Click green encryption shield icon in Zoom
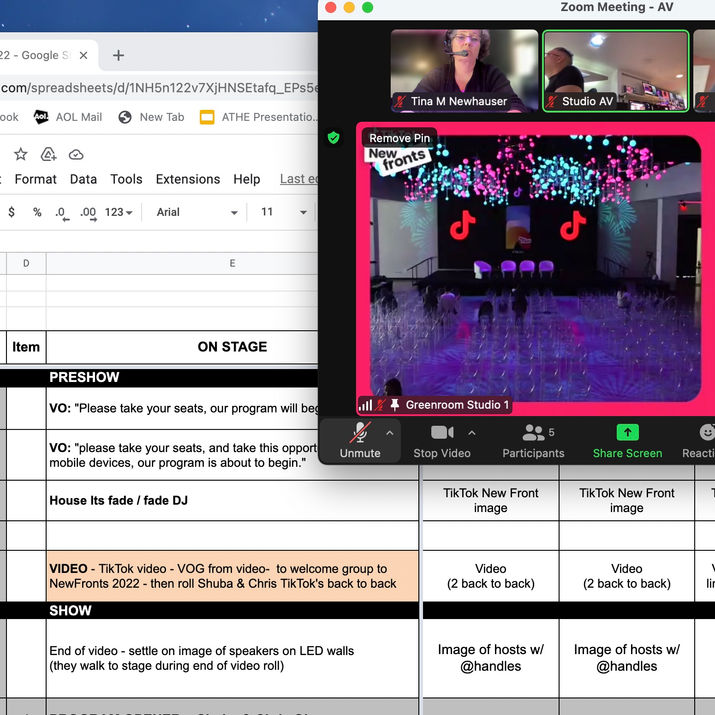 coord(333,137)
